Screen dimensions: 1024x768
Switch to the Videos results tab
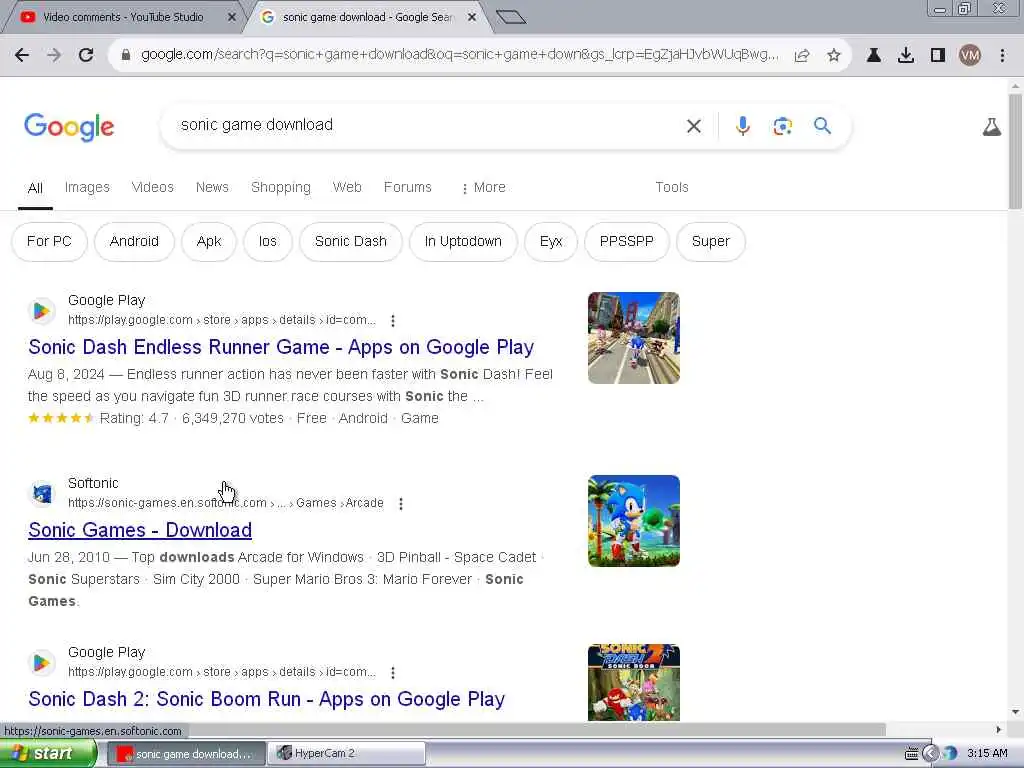click(x=153, y=187)
